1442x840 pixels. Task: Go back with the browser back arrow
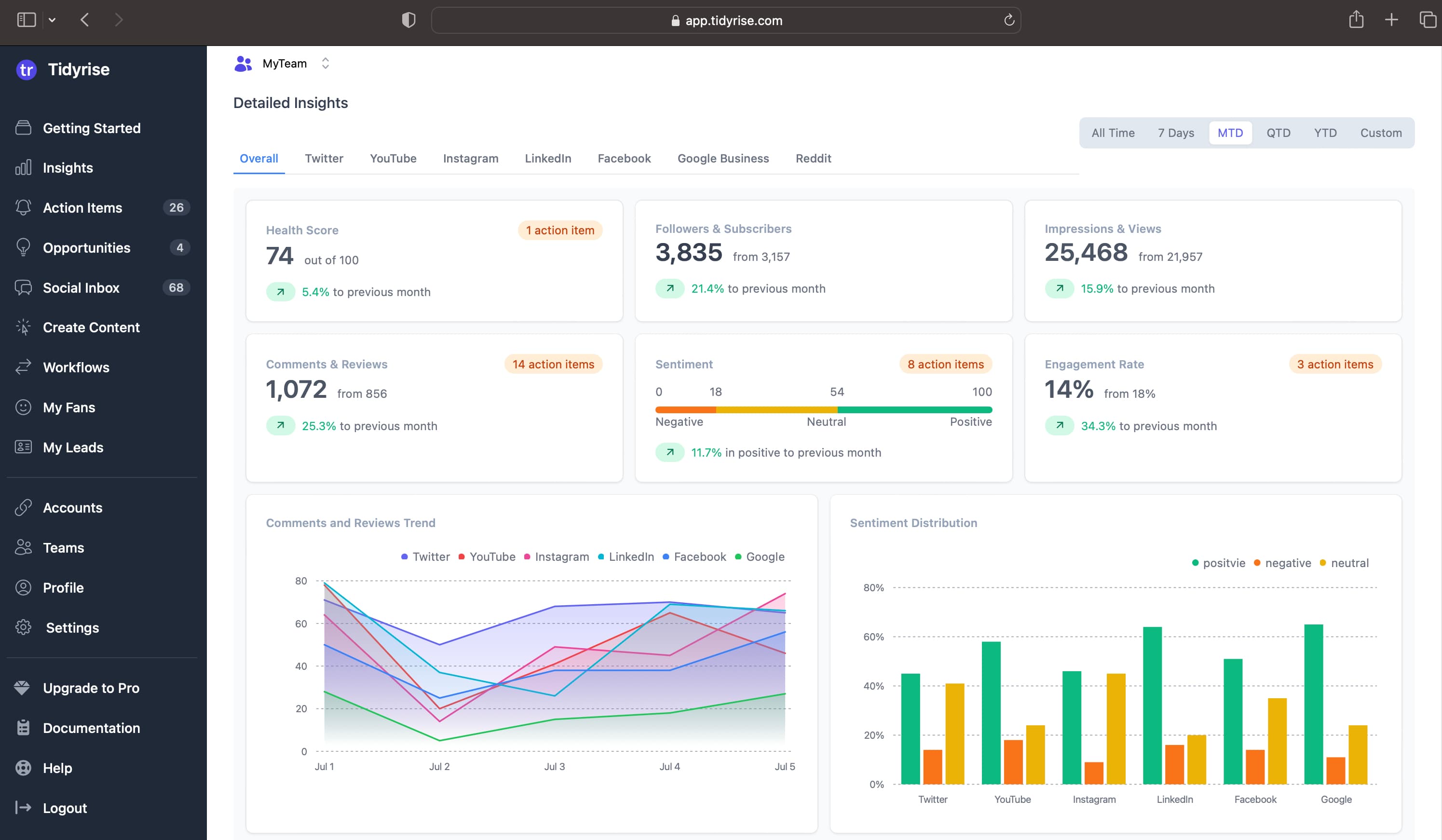pyautogui.click(x=85, y=20)
